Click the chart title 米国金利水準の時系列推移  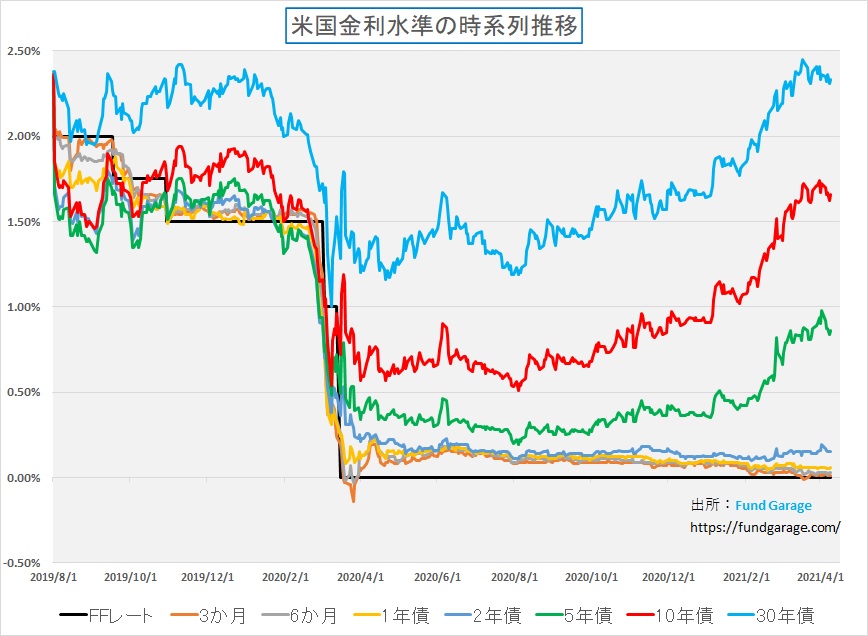click(x=433, y=25)
